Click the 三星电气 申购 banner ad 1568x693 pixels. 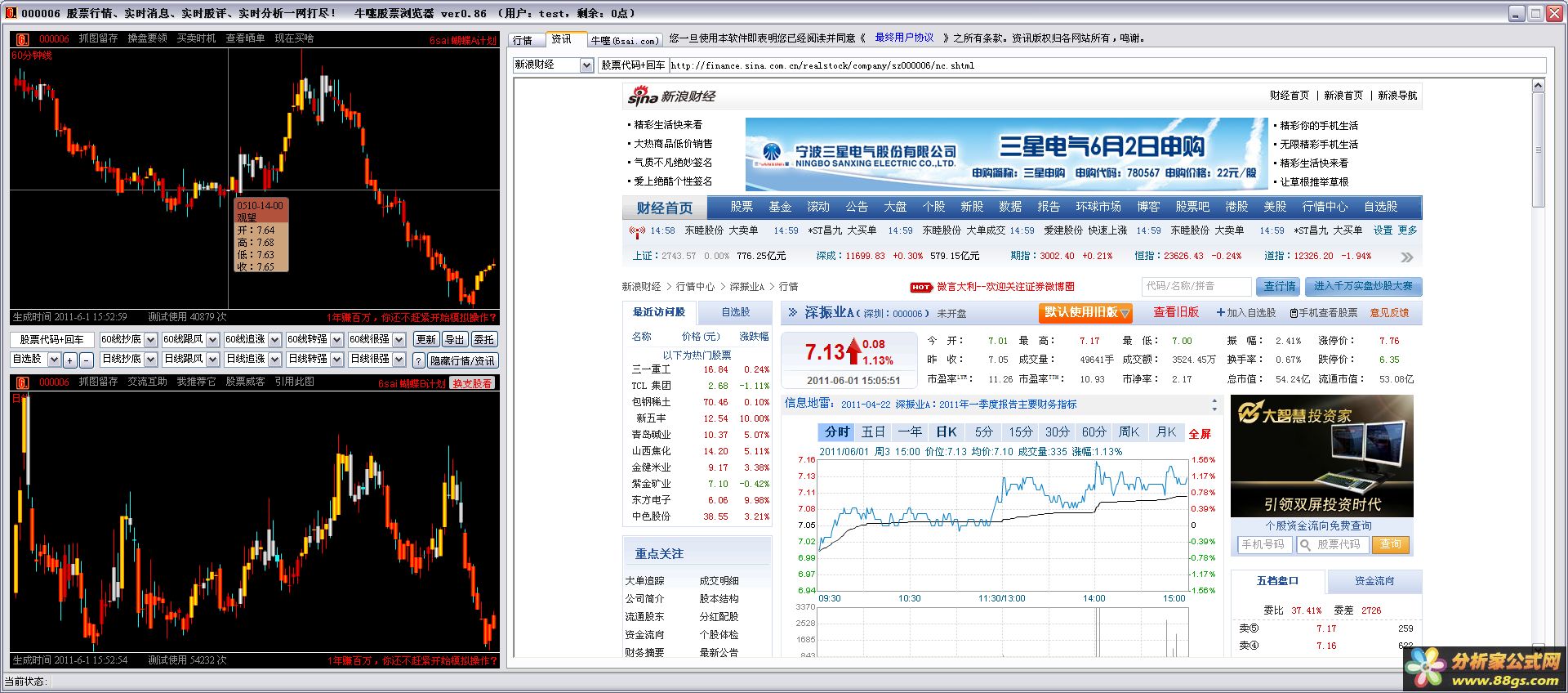(x=1007, y=154)
